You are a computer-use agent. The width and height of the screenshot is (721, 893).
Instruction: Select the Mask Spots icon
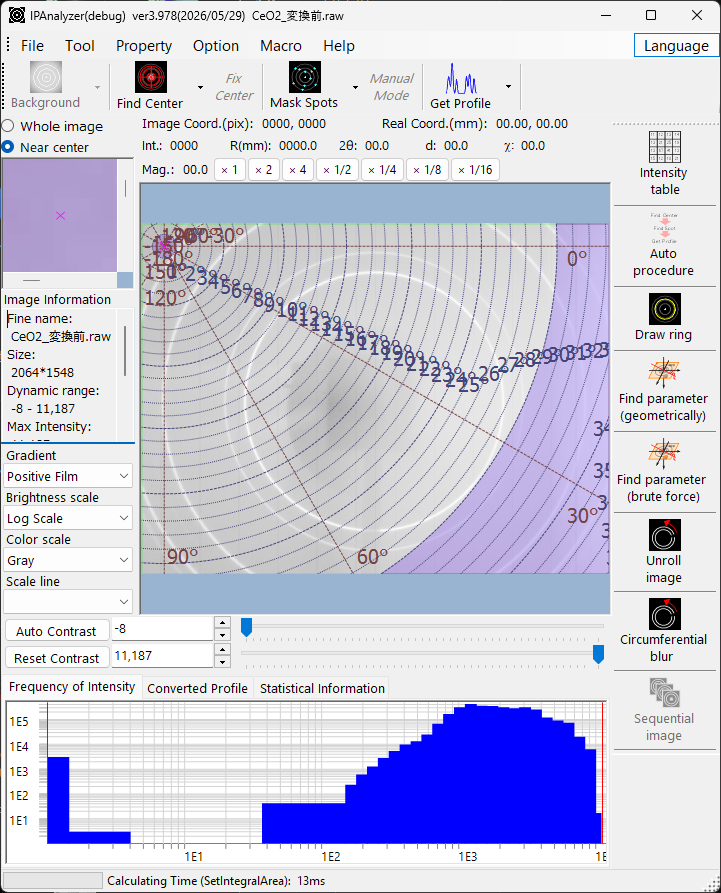click(x=305, y=77)
